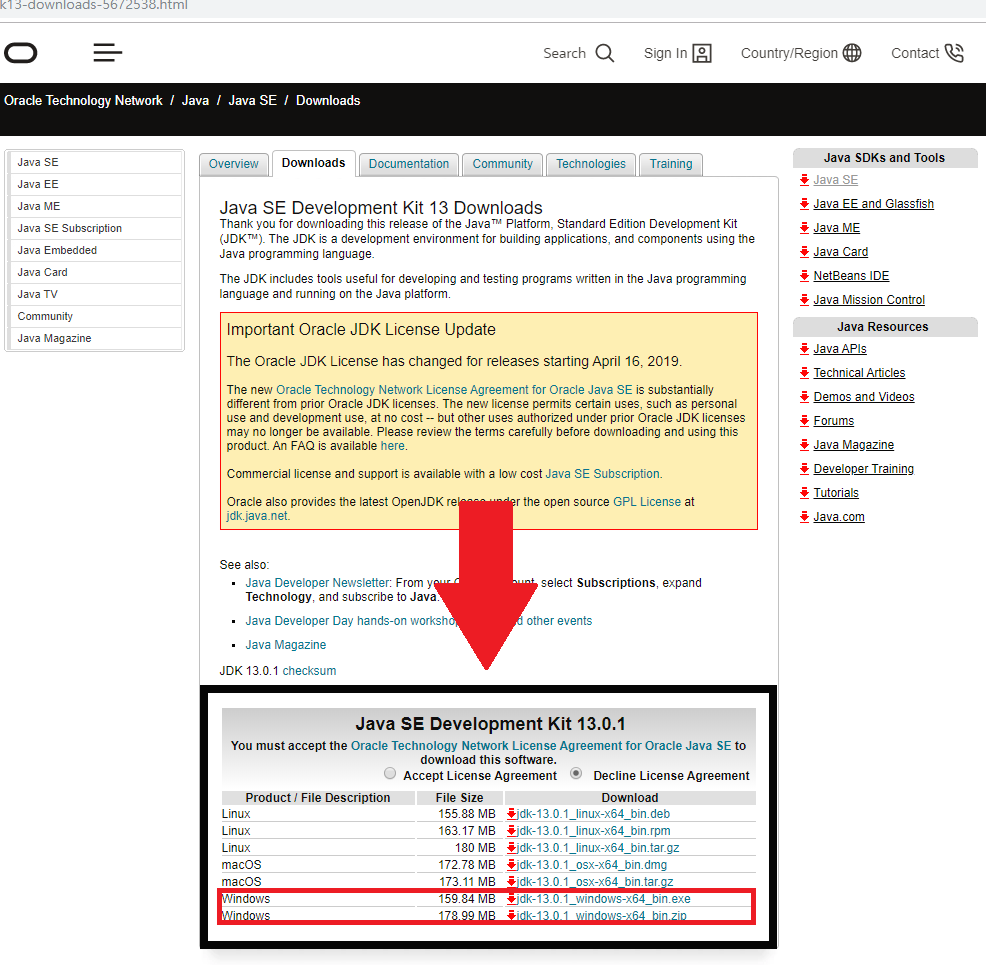986x965 pixels.
Task: Open the hamburger menu icon
Action: pyautogui.click(x=108, y=53)
